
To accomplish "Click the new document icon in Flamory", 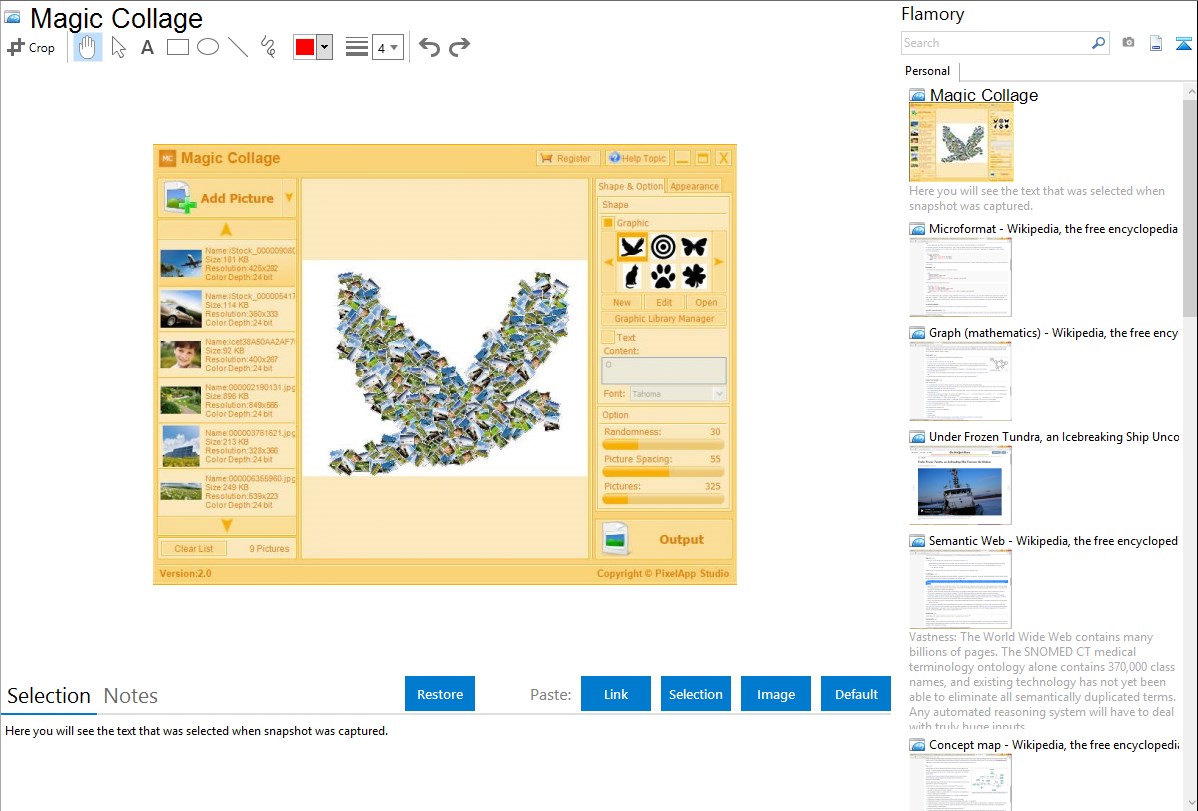I will click(1156, 43).
